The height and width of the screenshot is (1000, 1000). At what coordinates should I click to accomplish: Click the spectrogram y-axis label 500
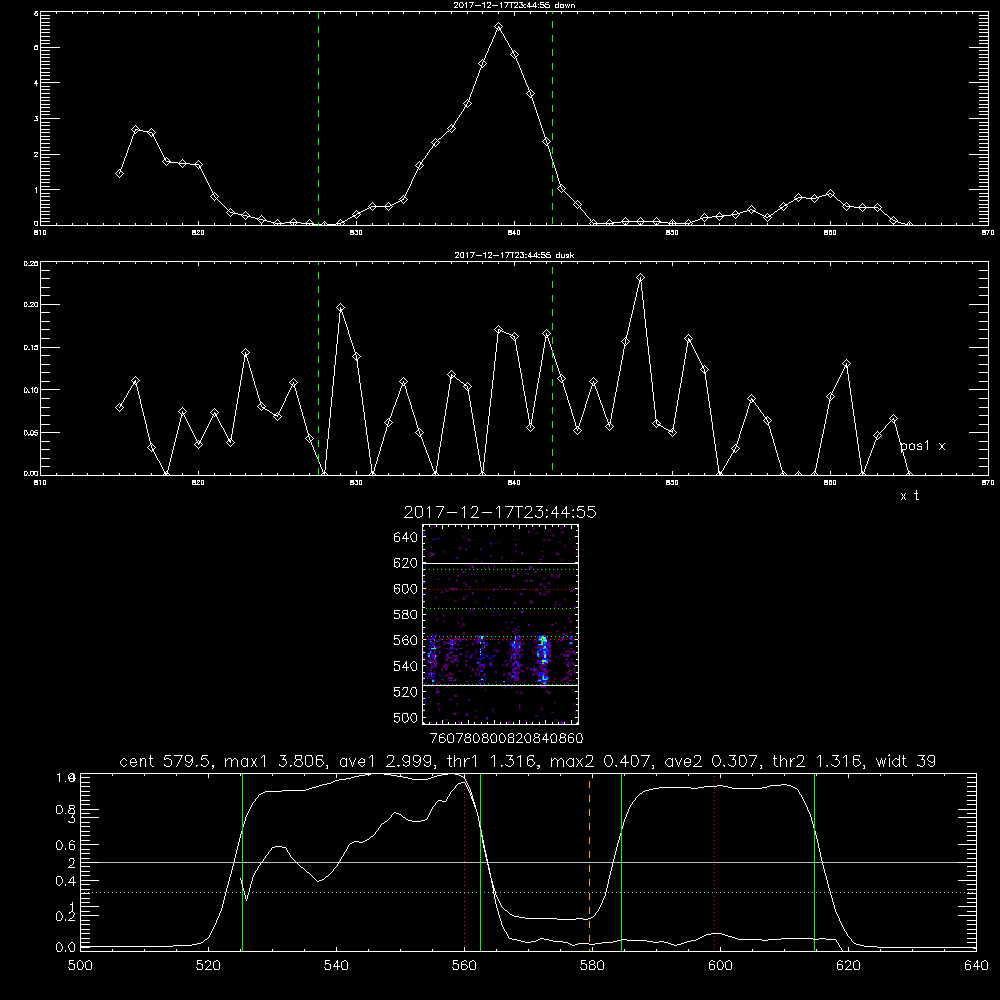pyautogui.click(x=406, y=717)
